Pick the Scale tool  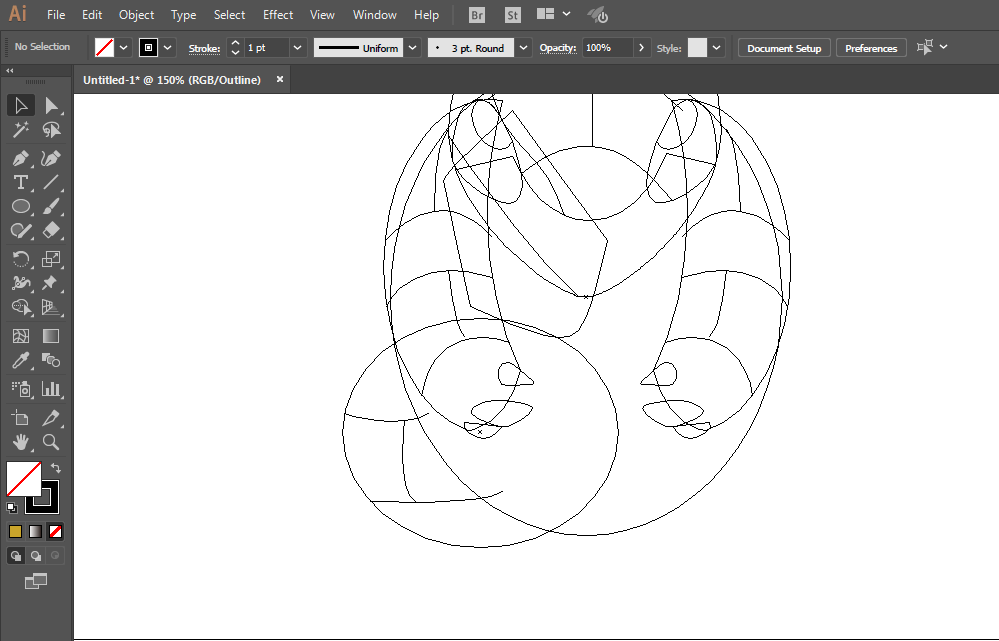click(x=51, y=259)
